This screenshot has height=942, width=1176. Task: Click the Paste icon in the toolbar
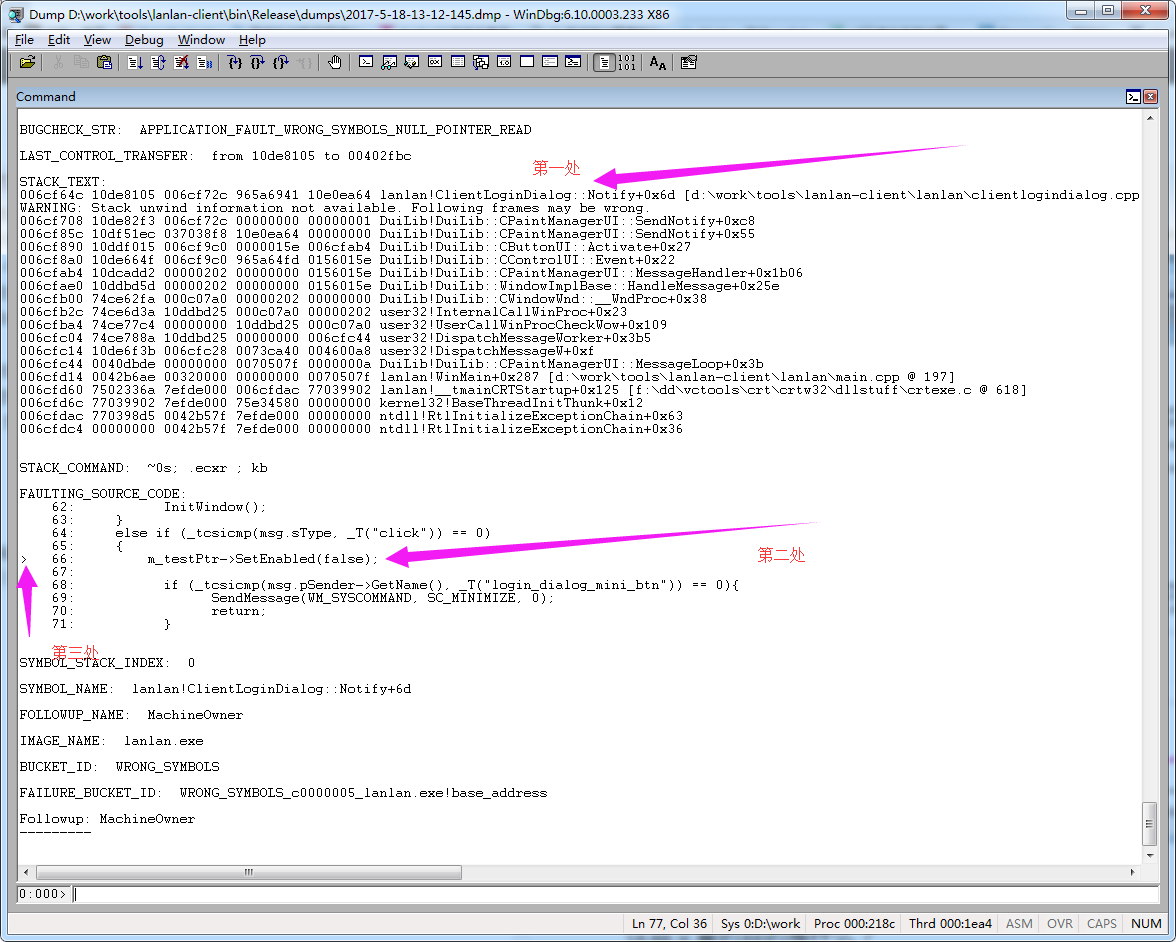pos(104,62)
